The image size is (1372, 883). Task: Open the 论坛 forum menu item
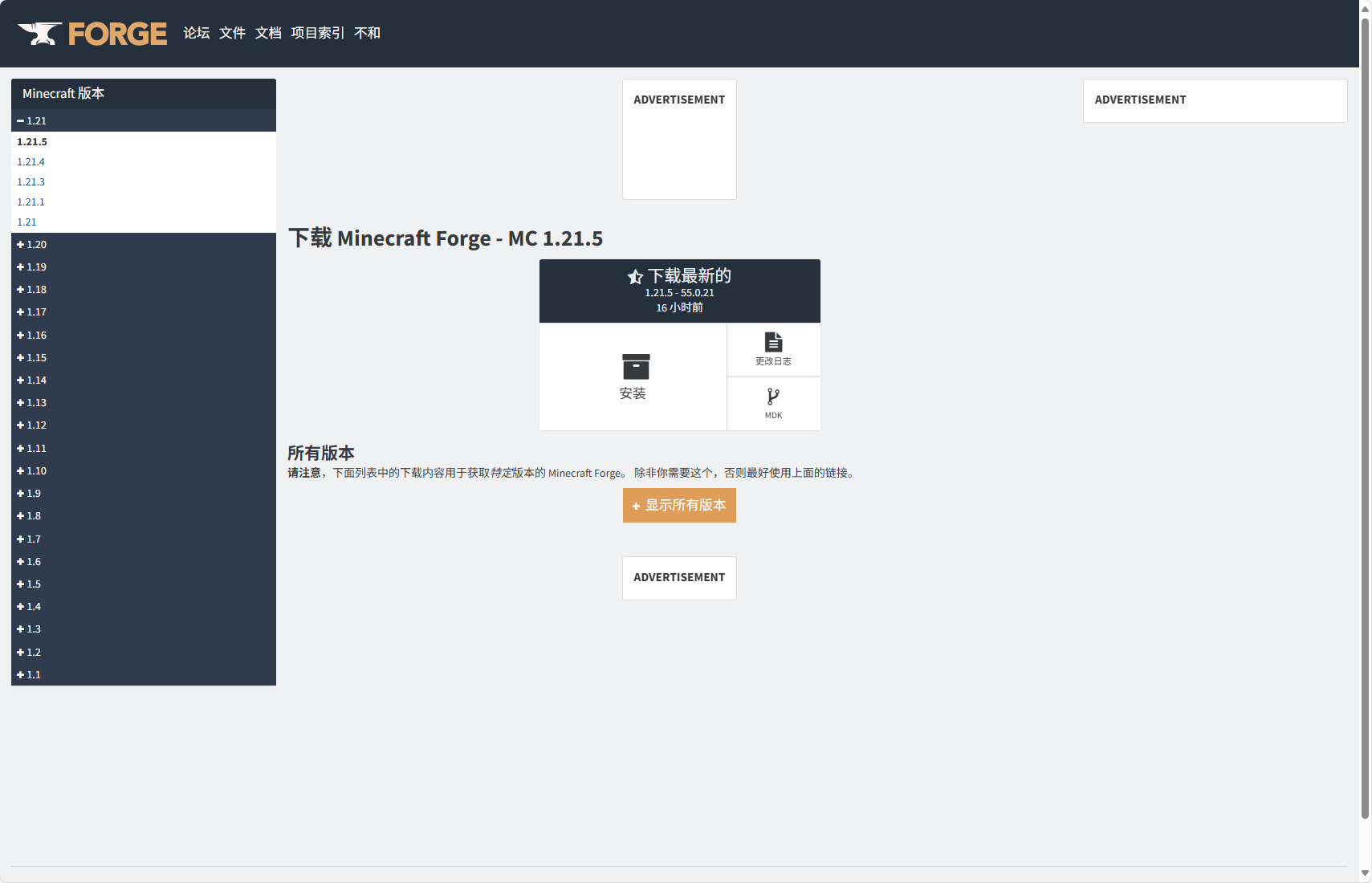[x=196, y=33]
